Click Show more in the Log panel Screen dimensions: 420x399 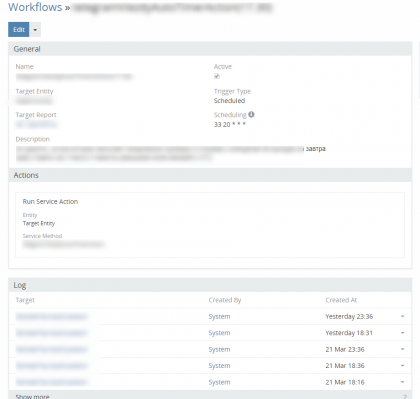pyautogui.click(x=32, y=396)
